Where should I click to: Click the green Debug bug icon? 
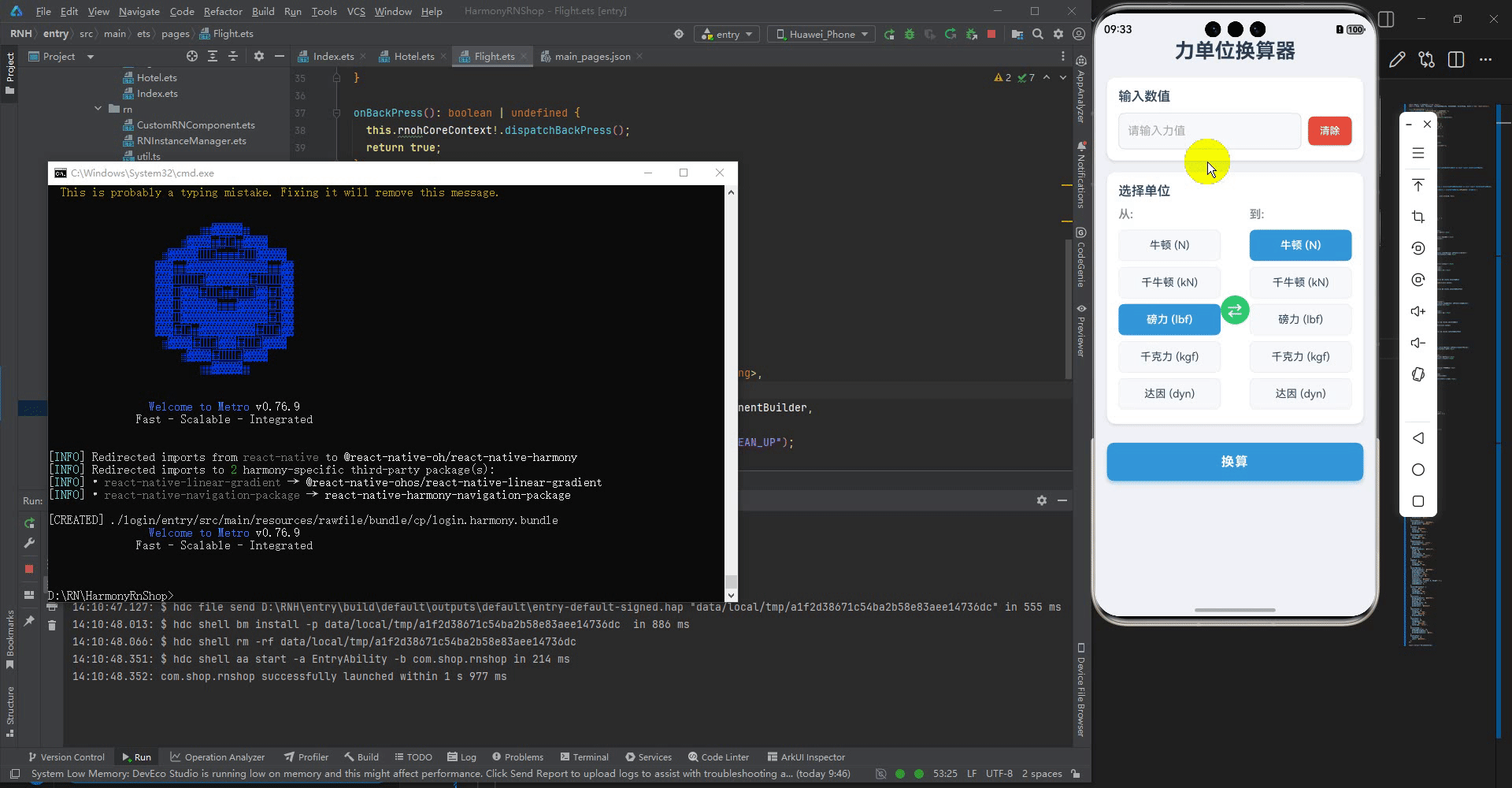point(910,35)
